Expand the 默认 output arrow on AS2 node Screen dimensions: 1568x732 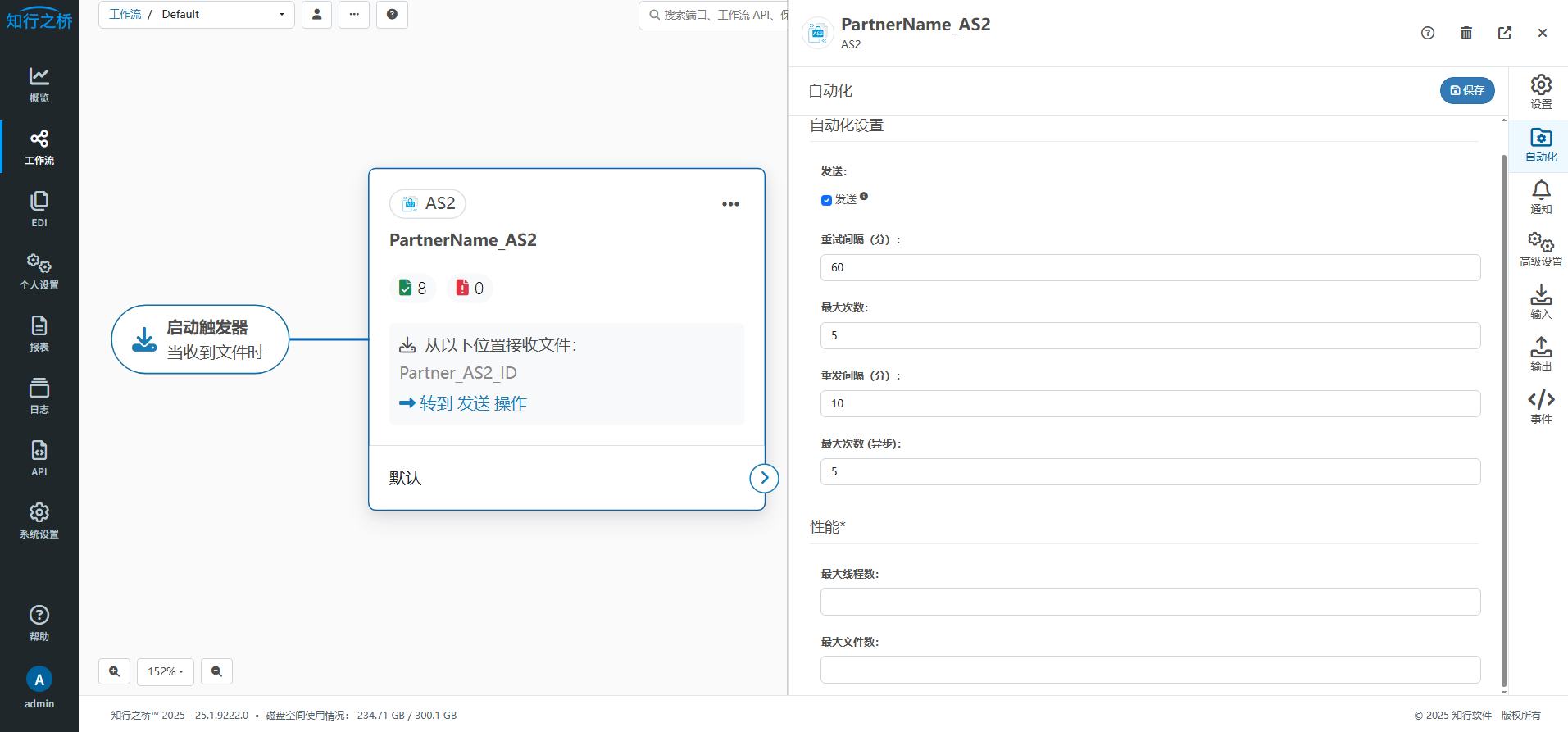tap(764, 478)
